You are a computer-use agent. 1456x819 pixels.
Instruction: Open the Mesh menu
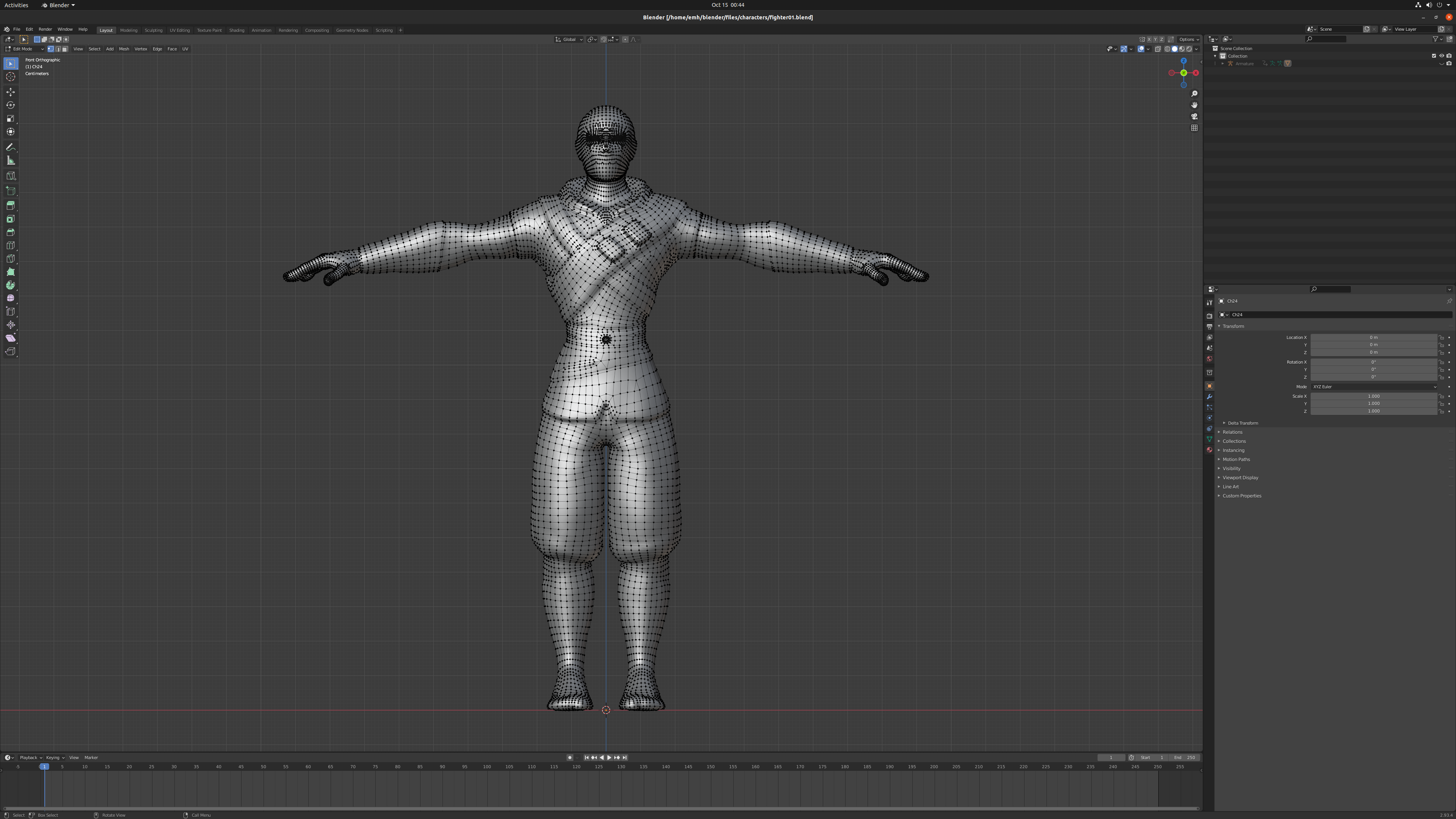pyautogui.click(x=124, y=49)
